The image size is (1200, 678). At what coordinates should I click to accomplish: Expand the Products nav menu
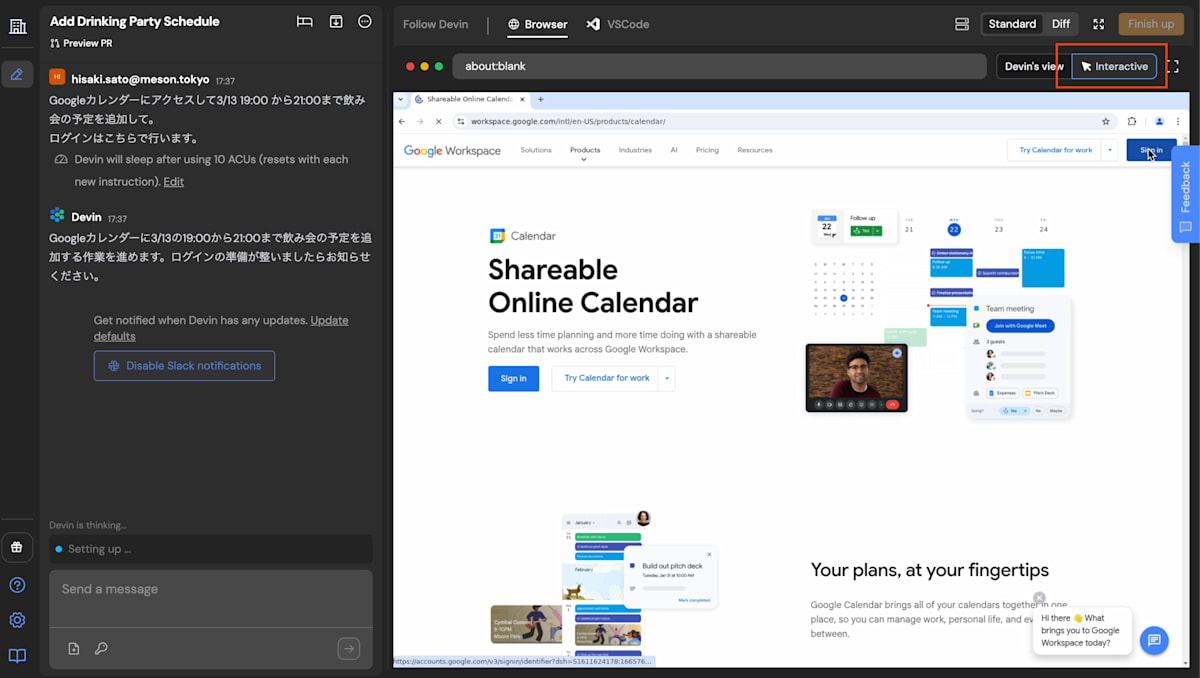[585, 151]
